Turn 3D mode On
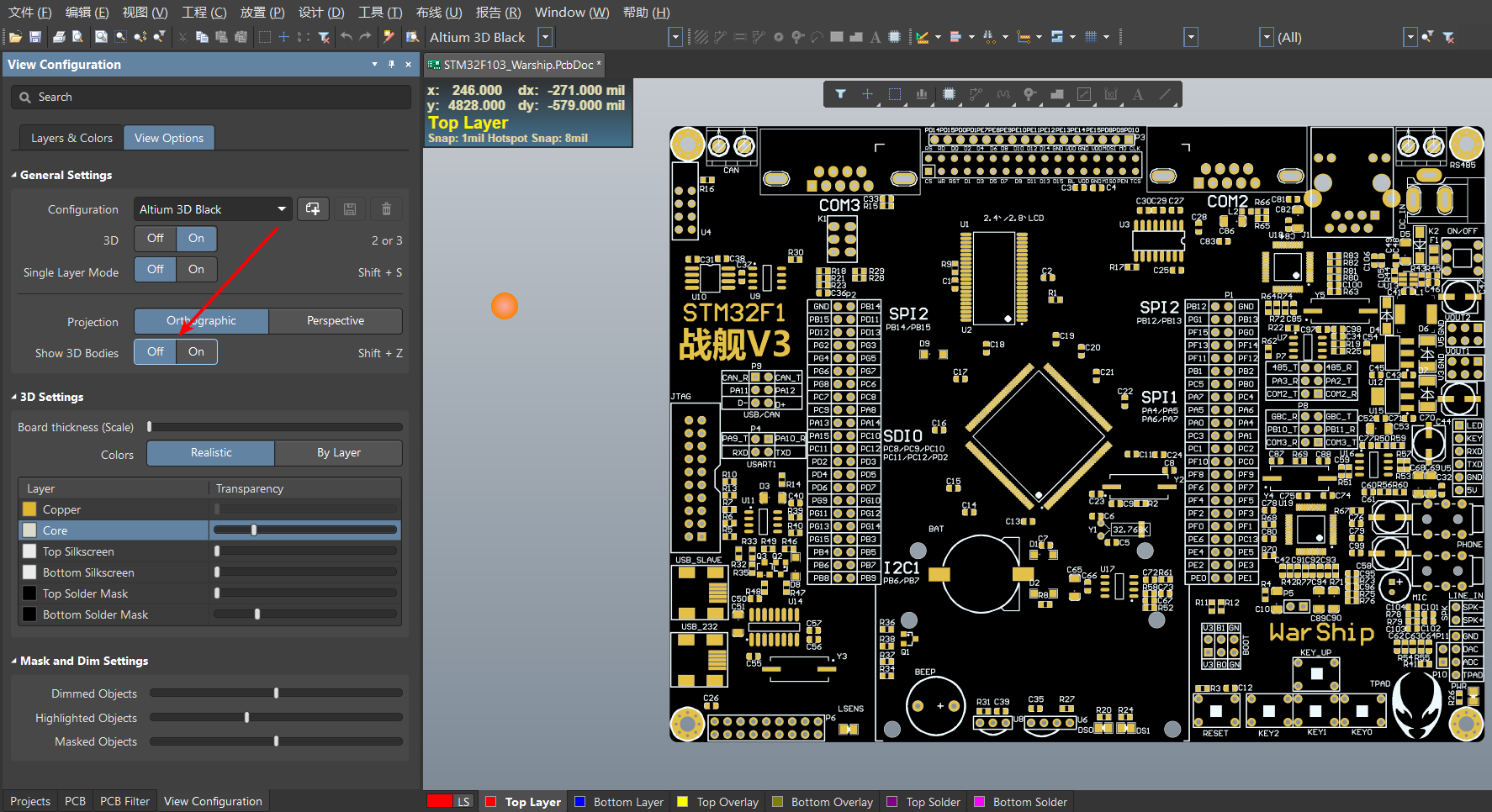Image resolution: width=1492 pixels, height=812 pixels. pyautogui.click(x=196, y=239)
